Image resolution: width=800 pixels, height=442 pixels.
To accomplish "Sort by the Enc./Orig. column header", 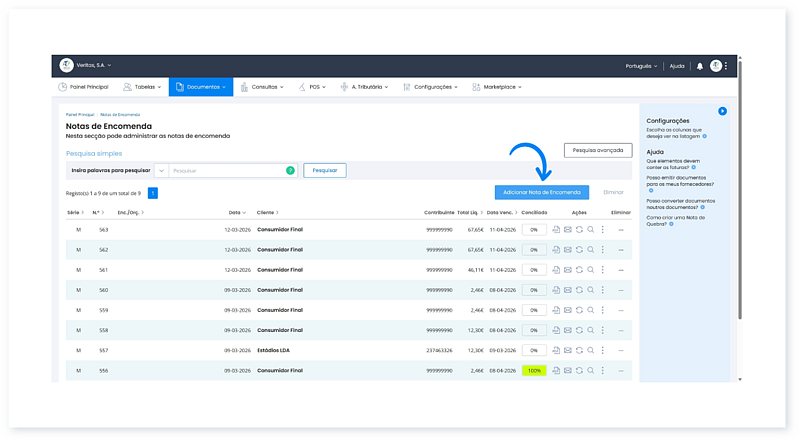I will click(131, 212).
